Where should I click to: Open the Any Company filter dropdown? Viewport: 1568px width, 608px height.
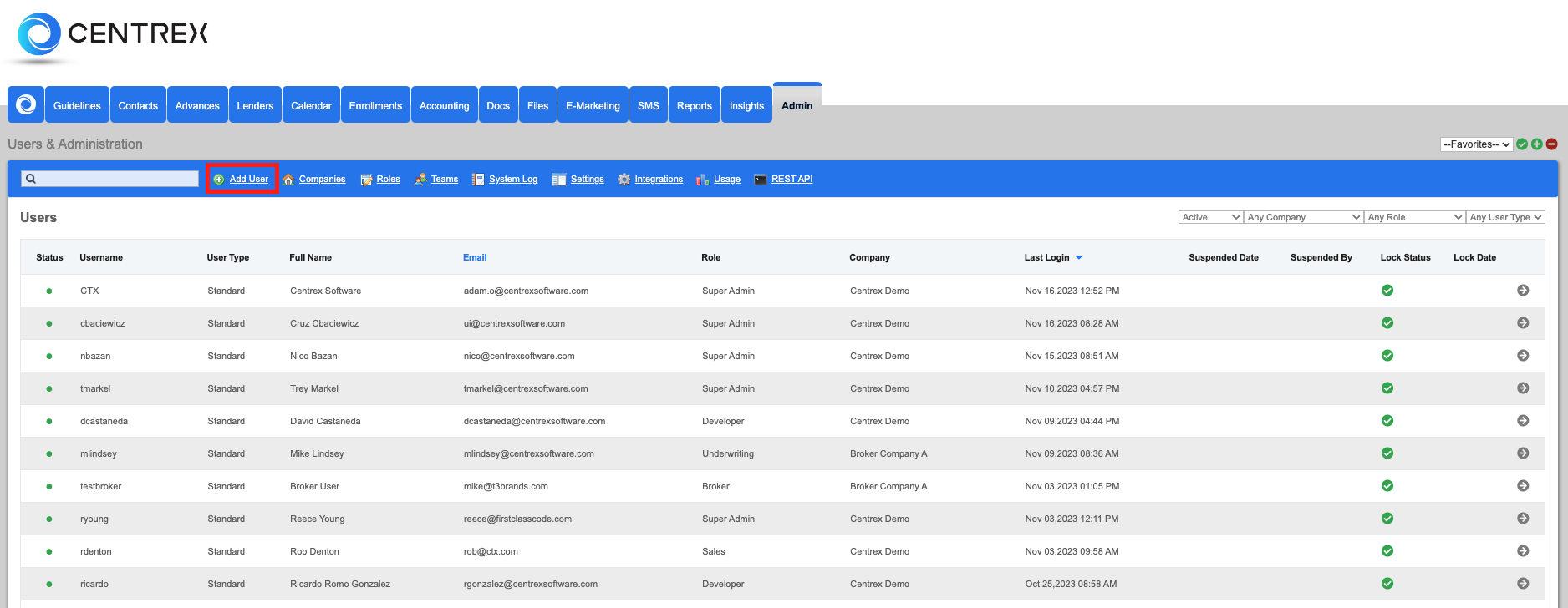point(1303,217)
